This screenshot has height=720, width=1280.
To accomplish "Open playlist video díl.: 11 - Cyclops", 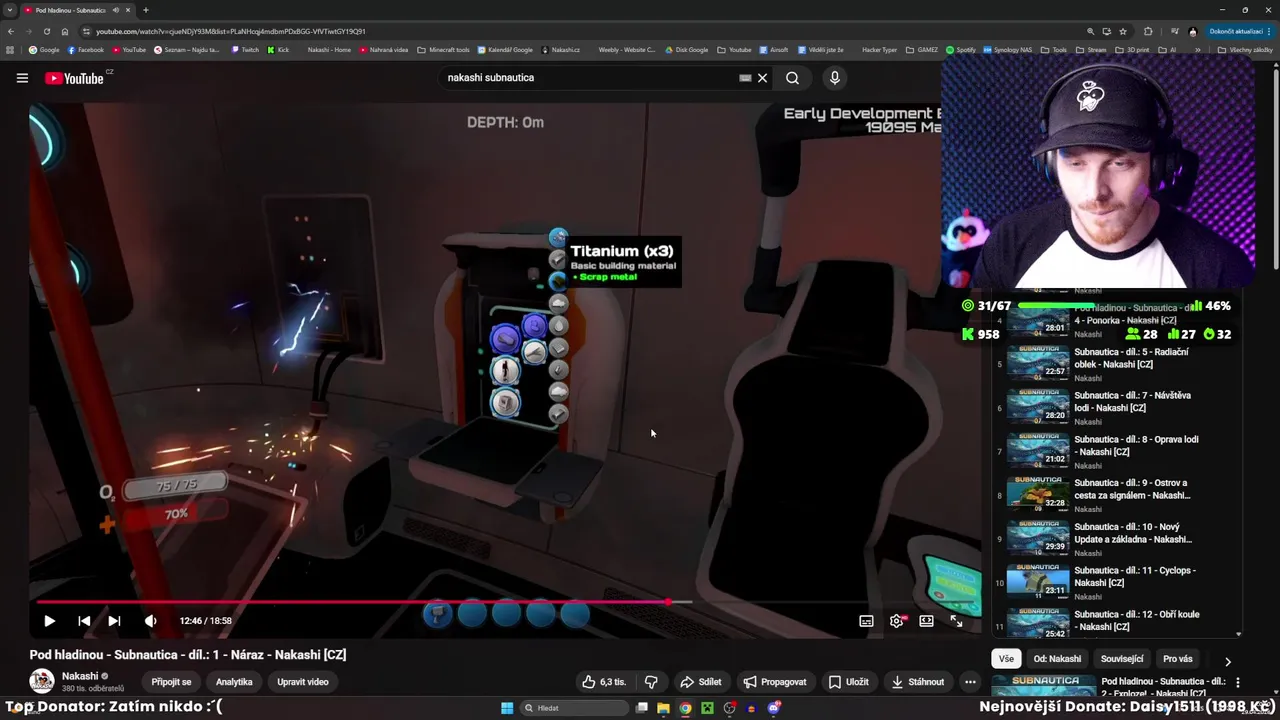I will (x=1115, y=582).
